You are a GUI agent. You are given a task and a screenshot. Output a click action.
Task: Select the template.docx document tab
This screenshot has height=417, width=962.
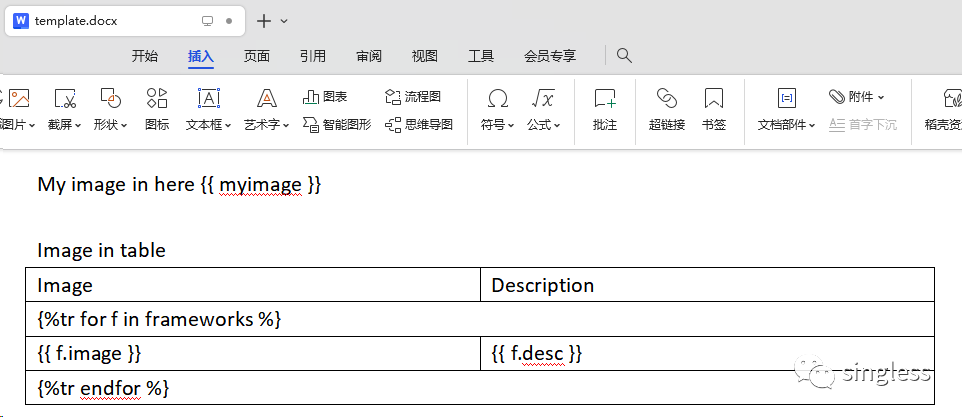point(125,21)
